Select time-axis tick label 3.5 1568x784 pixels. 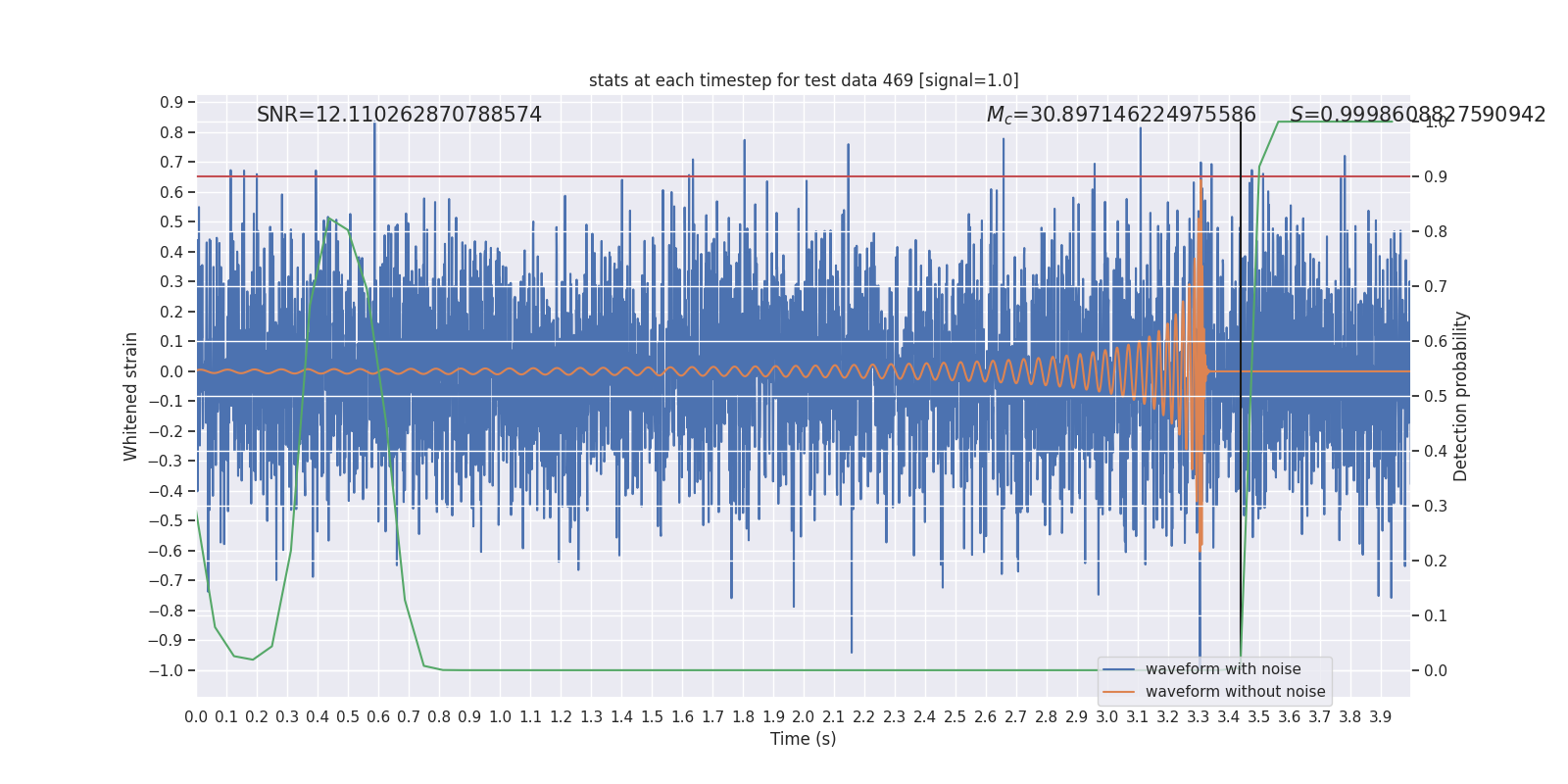coord(1259,716)
